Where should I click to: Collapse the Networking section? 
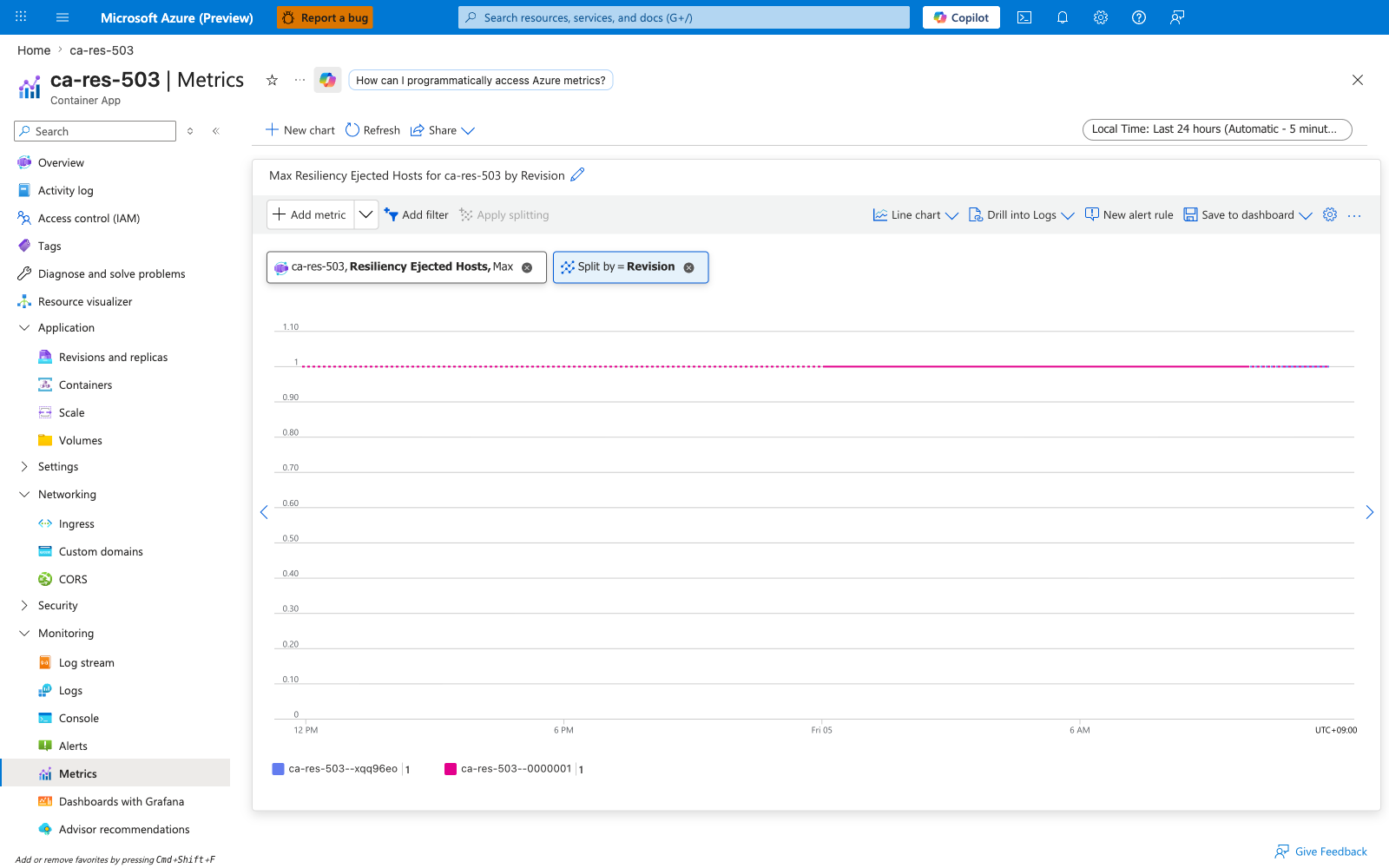(24, 494)
